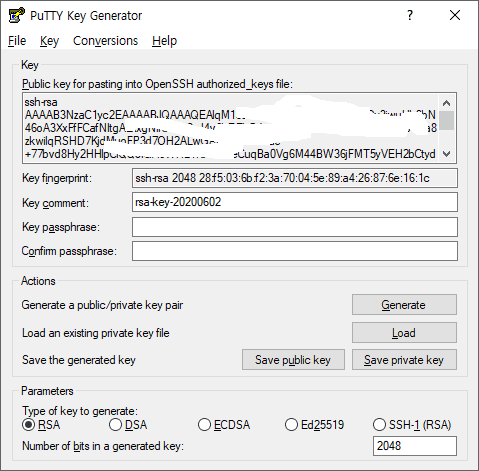479x471 pixels.
Task: Click Save public key
Action: (x=293, y=360)
